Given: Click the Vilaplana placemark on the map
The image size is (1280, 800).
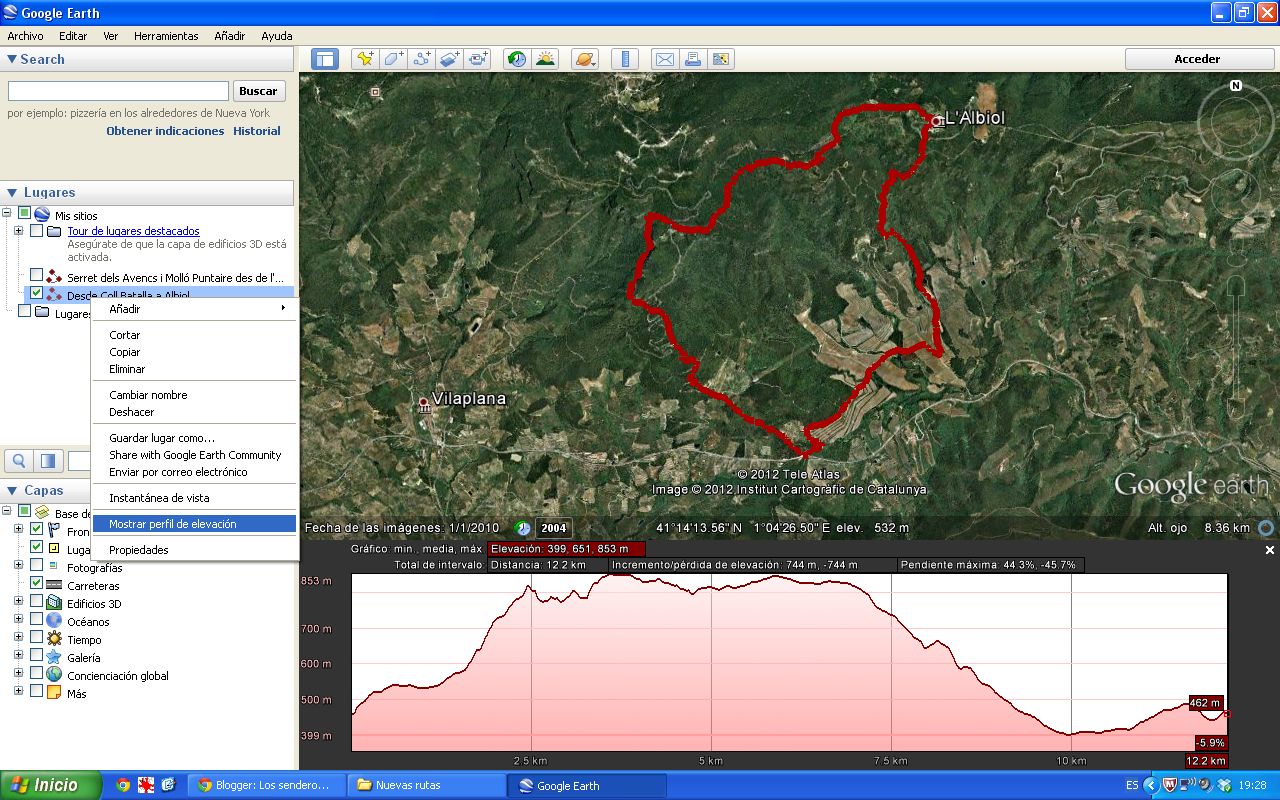Looking at the screenshot, I should pyautogui.click(x=424, y=404).
